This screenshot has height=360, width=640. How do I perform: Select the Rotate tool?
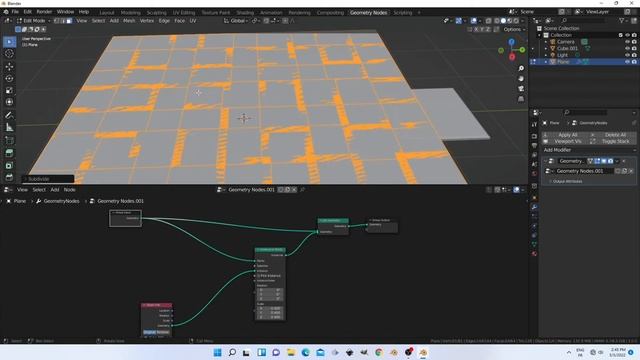tap(9, 78)
